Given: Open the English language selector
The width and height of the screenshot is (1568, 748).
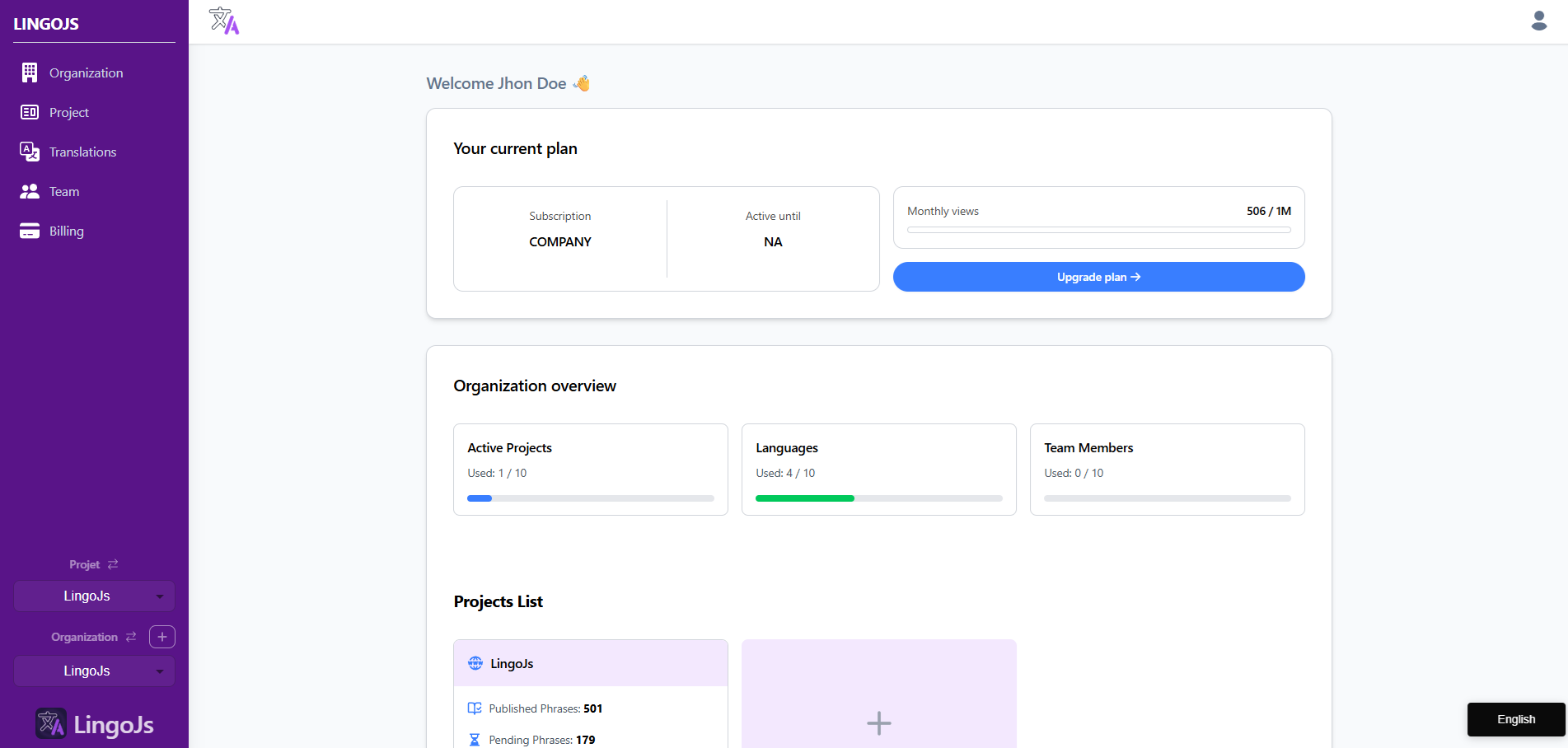Looking at the screenshot, I should (1515, 719).
